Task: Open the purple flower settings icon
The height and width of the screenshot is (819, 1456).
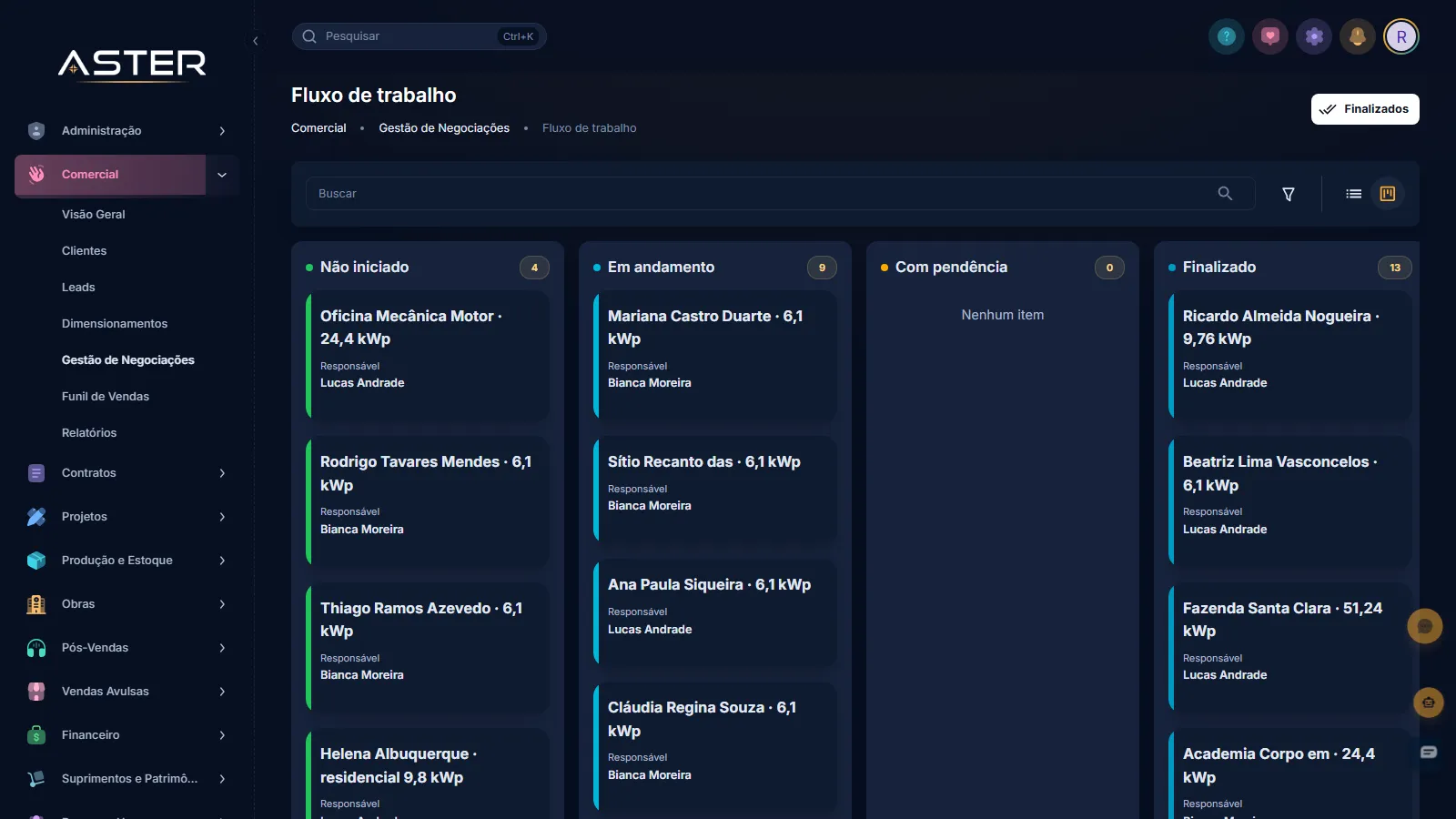Action: coord(1314,36)
